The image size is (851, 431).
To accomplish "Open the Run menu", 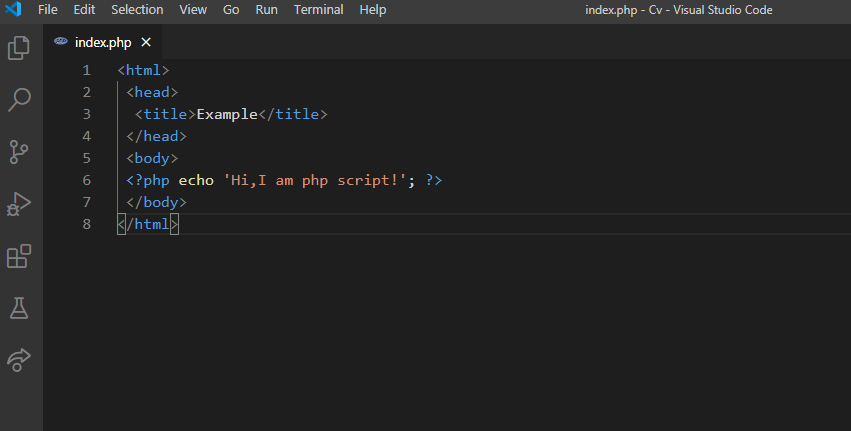I will (266, 10).
